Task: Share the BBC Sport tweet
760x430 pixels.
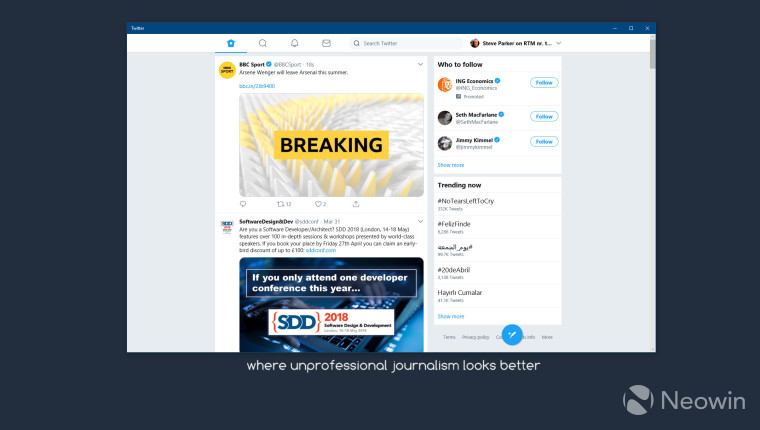Action: point(356,204)
